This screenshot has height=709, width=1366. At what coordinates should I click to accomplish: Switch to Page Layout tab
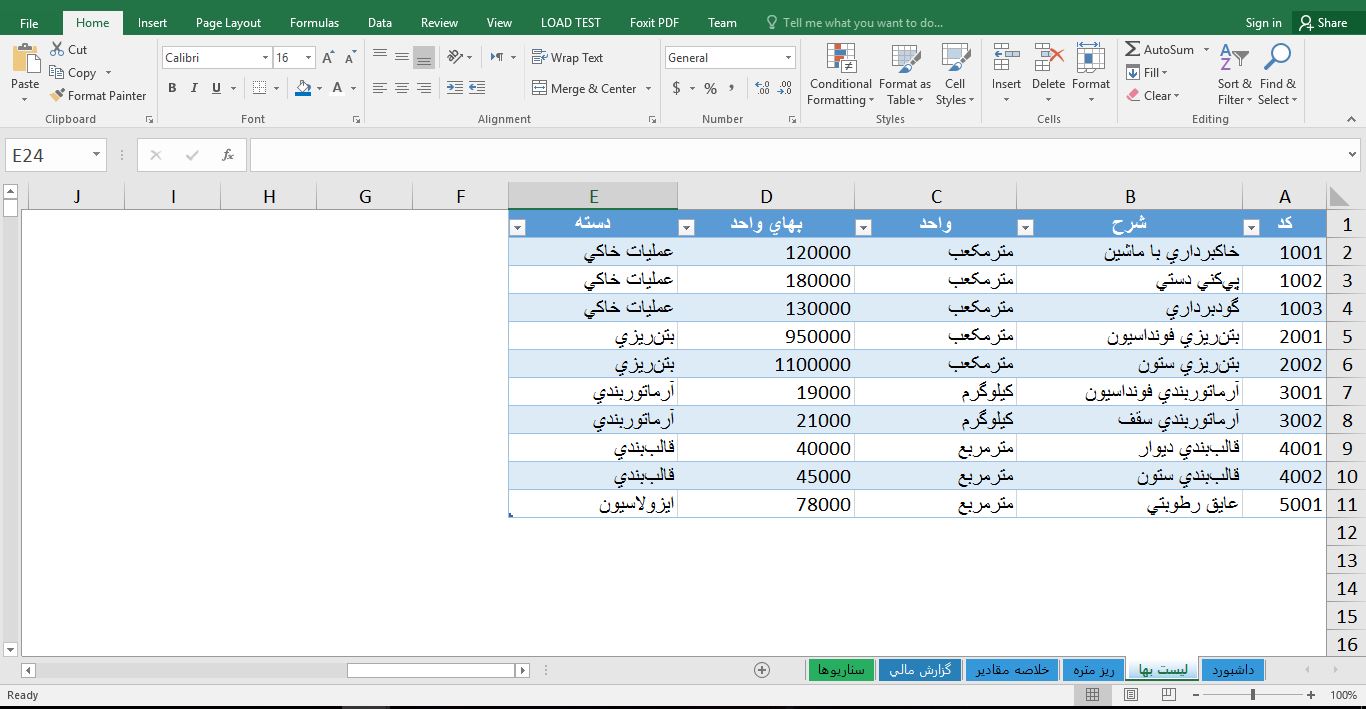click(x=228, y=22)
